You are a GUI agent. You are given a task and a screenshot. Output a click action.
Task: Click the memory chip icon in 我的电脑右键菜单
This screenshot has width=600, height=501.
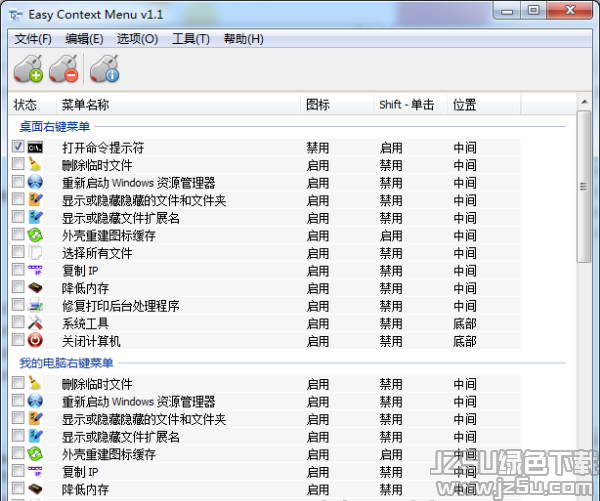[35, 489]
